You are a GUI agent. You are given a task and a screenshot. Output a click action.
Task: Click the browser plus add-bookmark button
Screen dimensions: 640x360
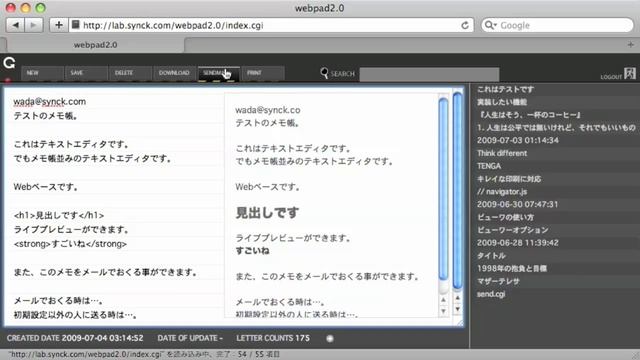point(58,25)
